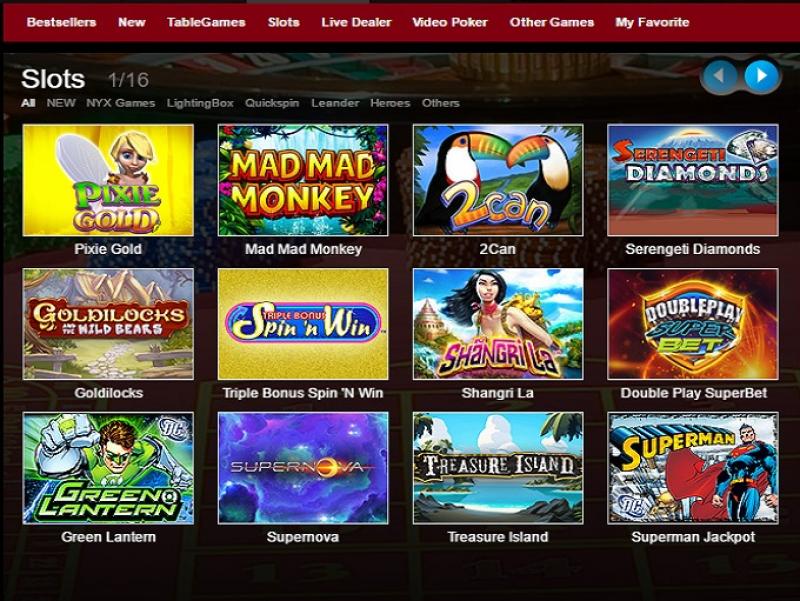Switch to the Bestsellers menu tab
Image resolution: width=800 pixels, height=601 pixels.
pyautogui.click(x=61, y=22)
